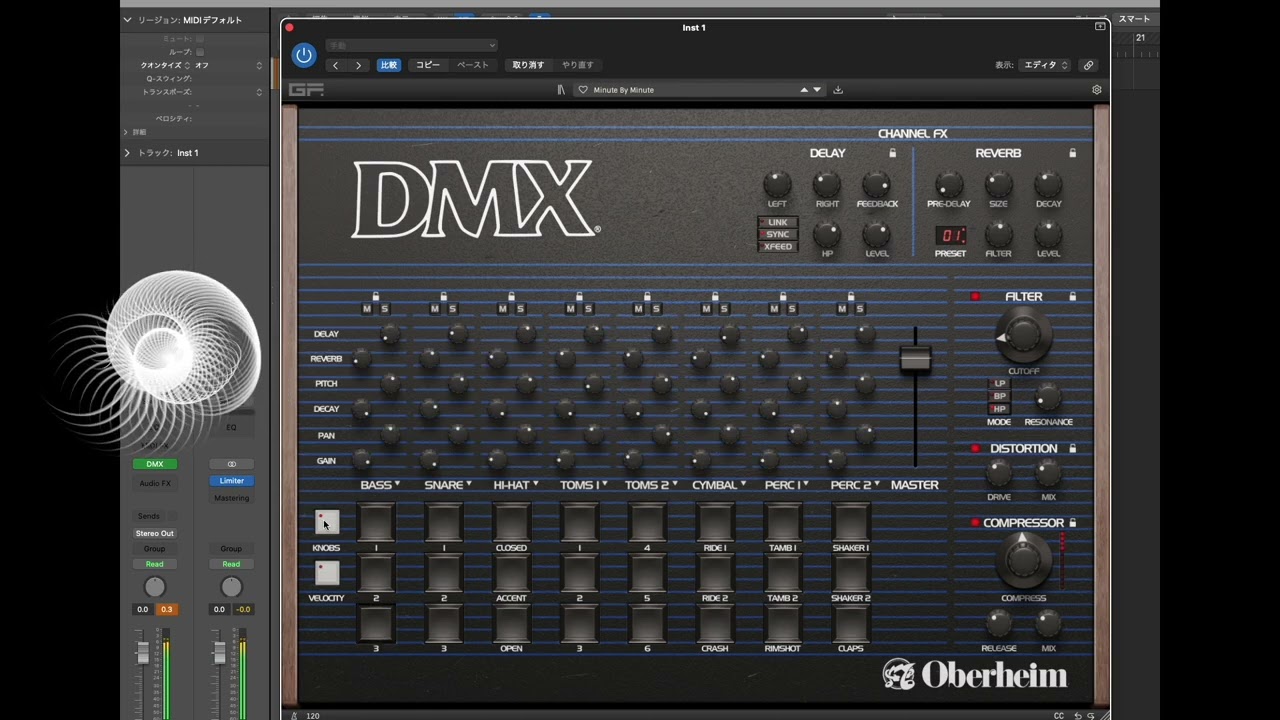The image size is (1280, 720).
Task: Click the ペースト paste button
Action: coord(473,65)
